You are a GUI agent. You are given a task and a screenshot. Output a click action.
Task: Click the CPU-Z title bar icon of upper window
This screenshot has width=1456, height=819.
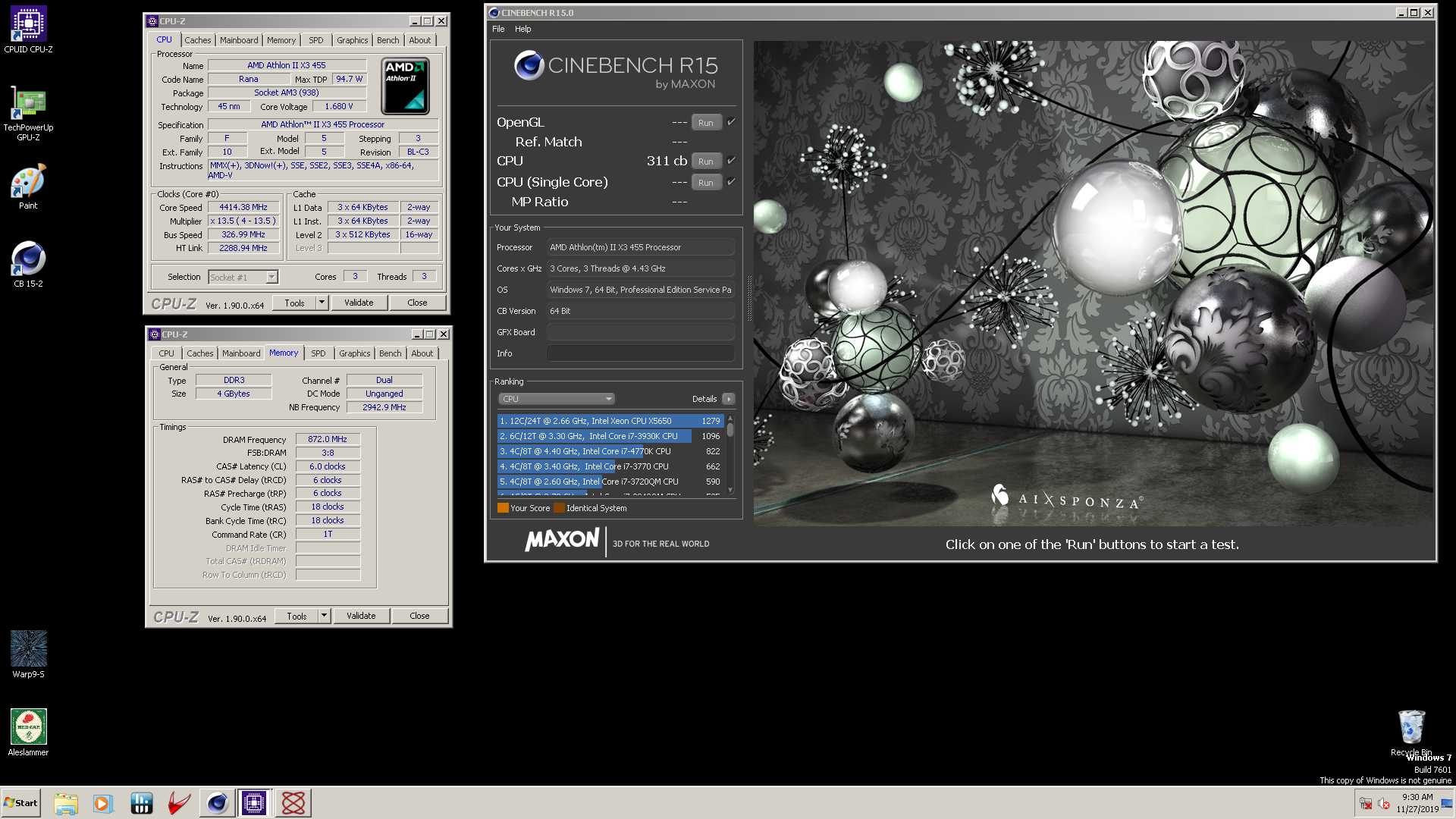point(152,21)
